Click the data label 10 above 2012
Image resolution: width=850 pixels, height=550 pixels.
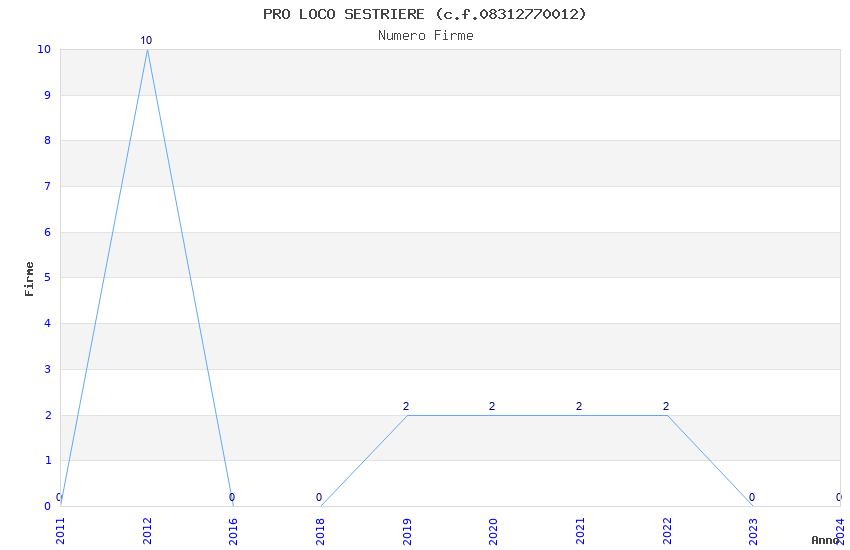point(146,41)
